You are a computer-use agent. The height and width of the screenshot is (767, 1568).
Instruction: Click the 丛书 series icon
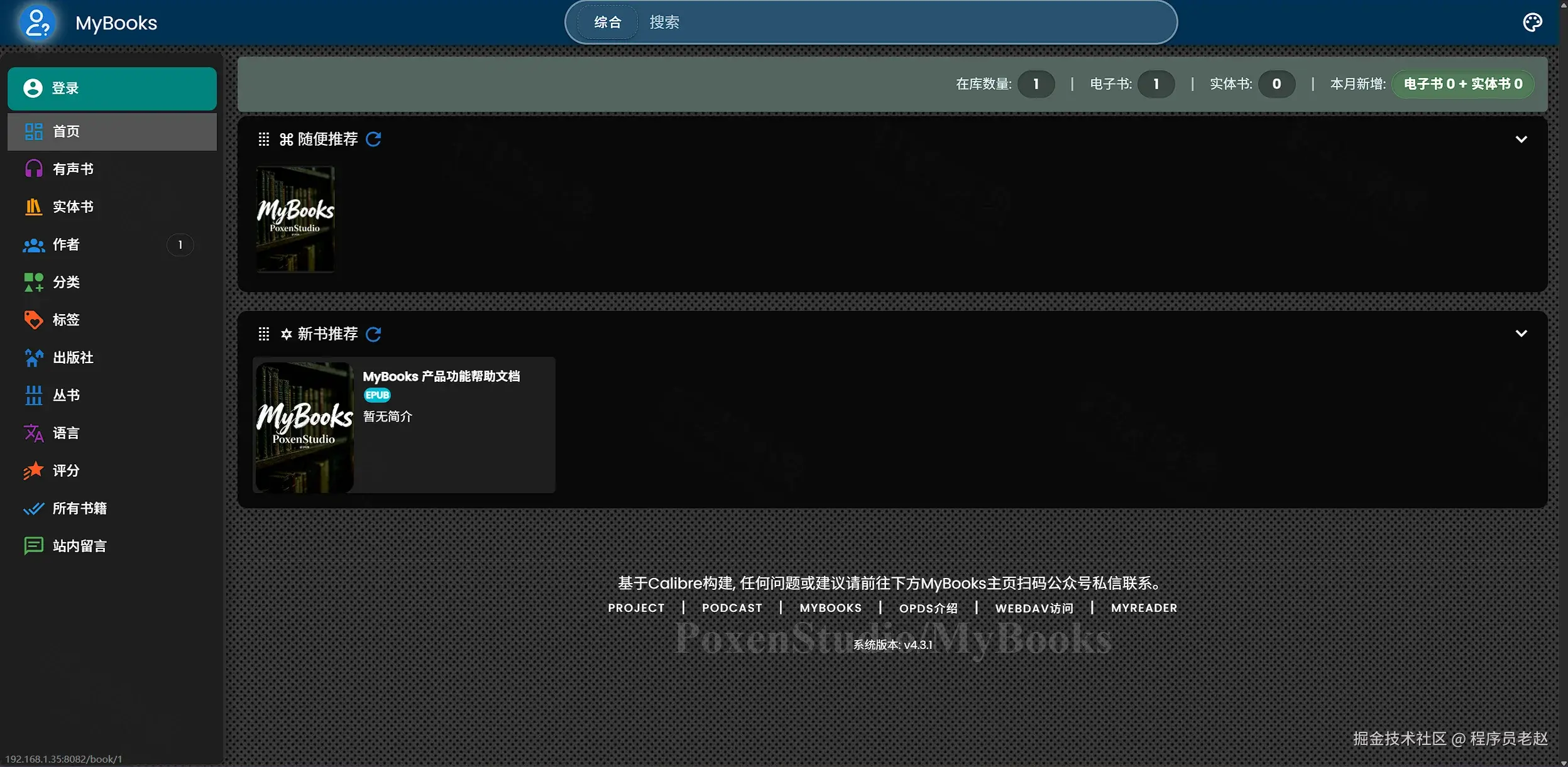(x=33, y=395)
